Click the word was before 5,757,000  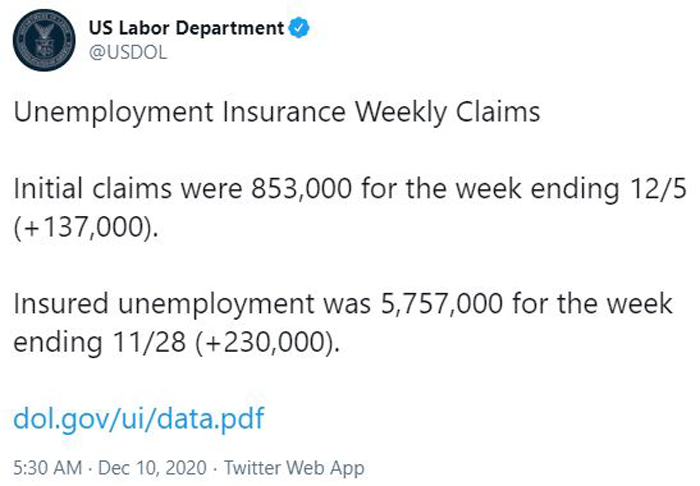pos(347,303)
